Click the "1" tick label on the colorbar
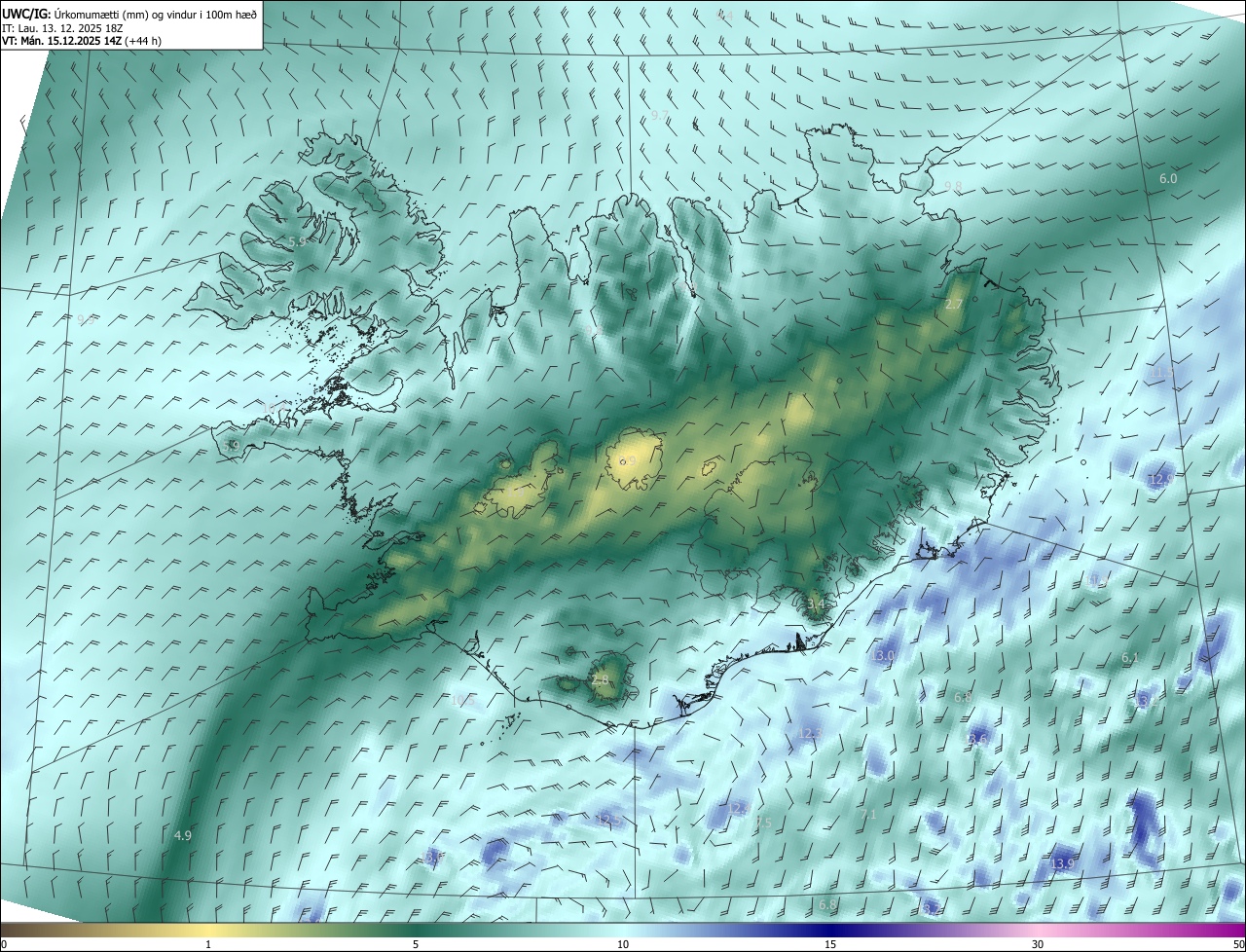Viewport: 1246px width, 952px height. pyautogui.click(x=208, y=944)
